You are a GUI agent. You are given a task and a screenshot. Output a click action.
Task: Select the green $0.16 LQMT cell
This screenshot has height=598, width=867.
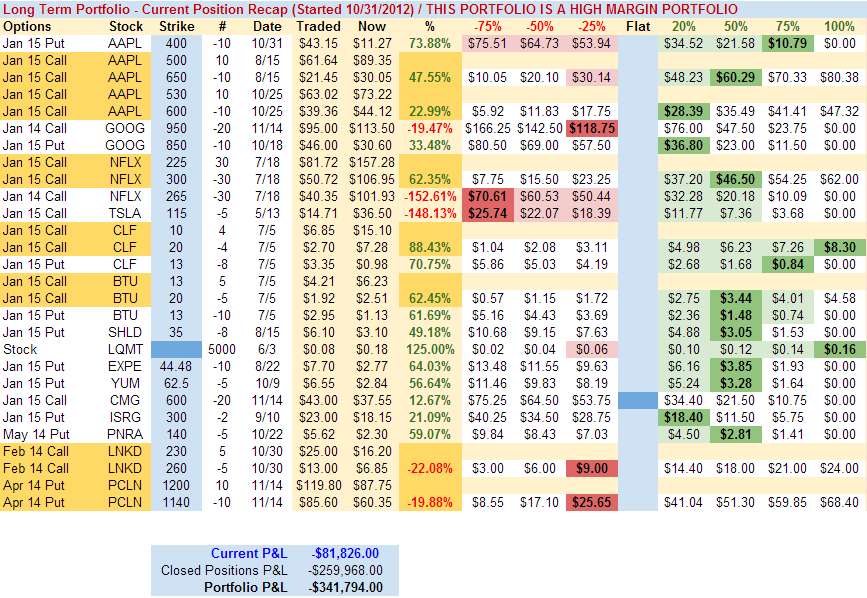[x=838, y=349]
